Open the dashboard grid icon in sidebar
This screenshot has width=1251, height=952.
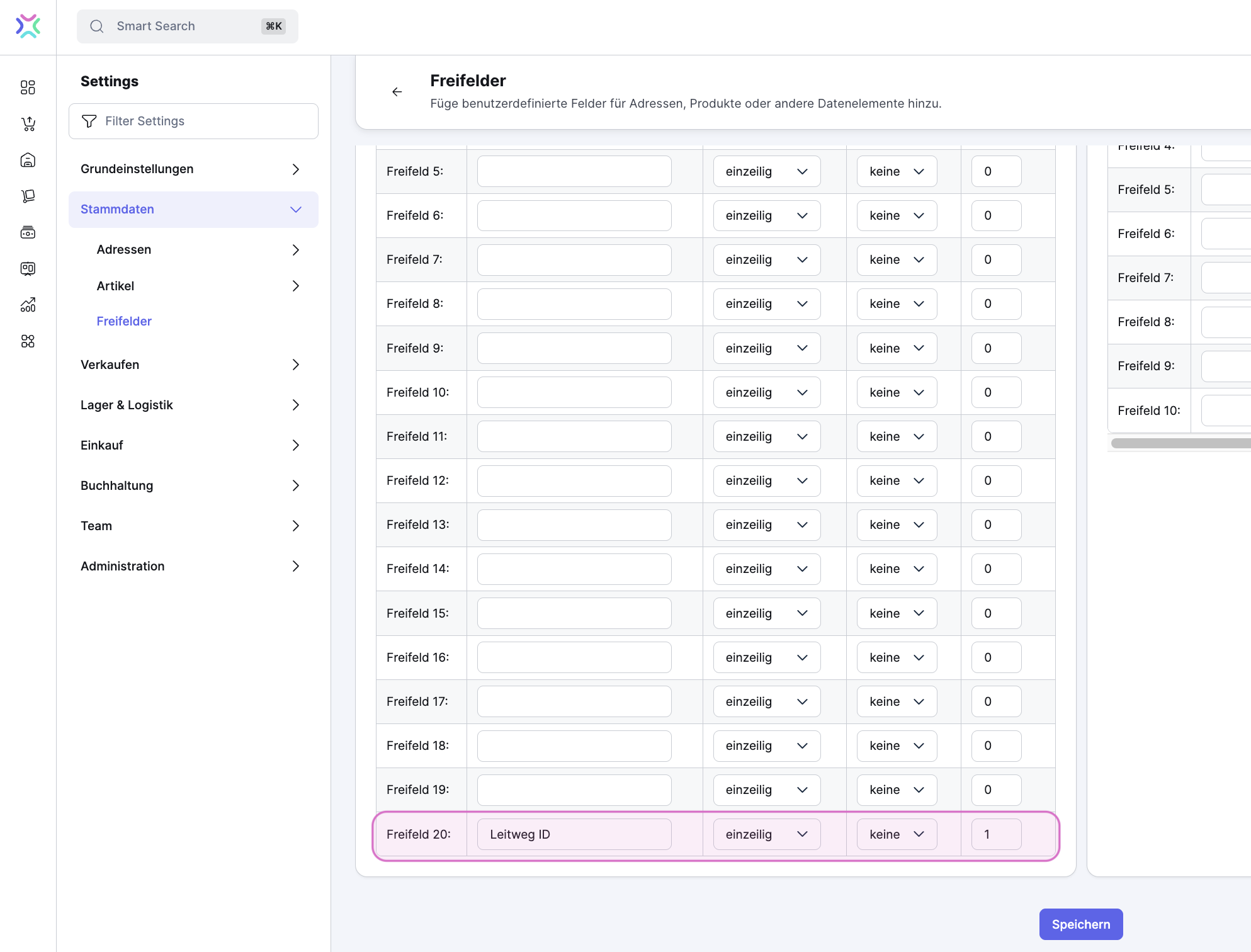(28, 87)
